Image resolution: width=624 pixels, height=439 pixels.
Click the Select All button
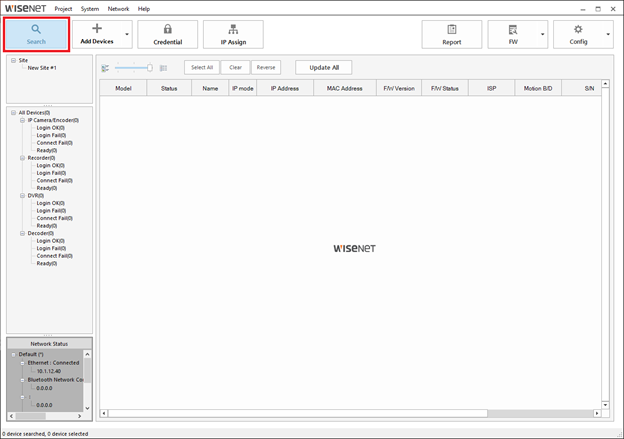(202, 68)
